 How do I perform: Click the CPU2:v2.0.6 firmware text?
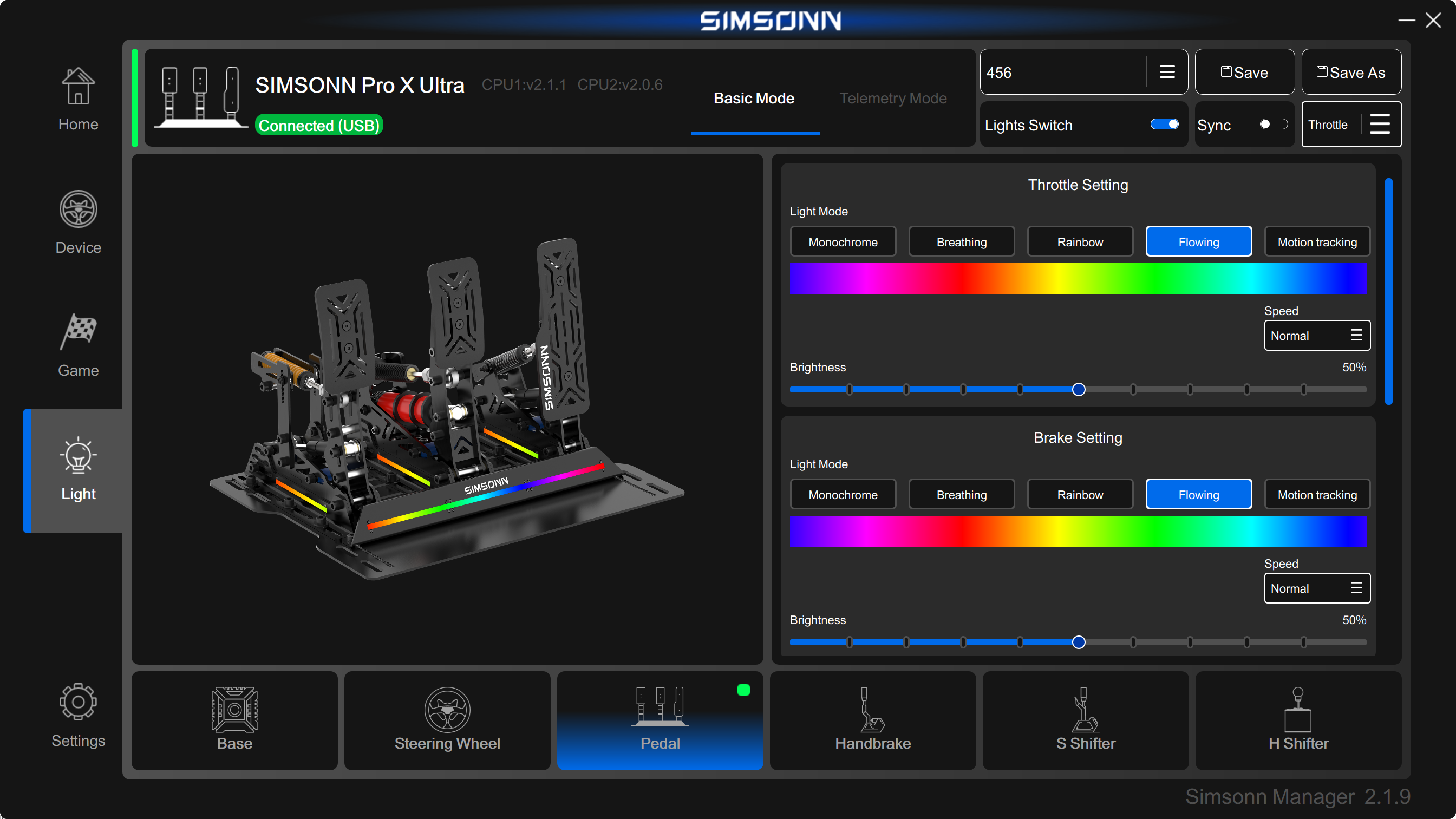click(619, 85)
